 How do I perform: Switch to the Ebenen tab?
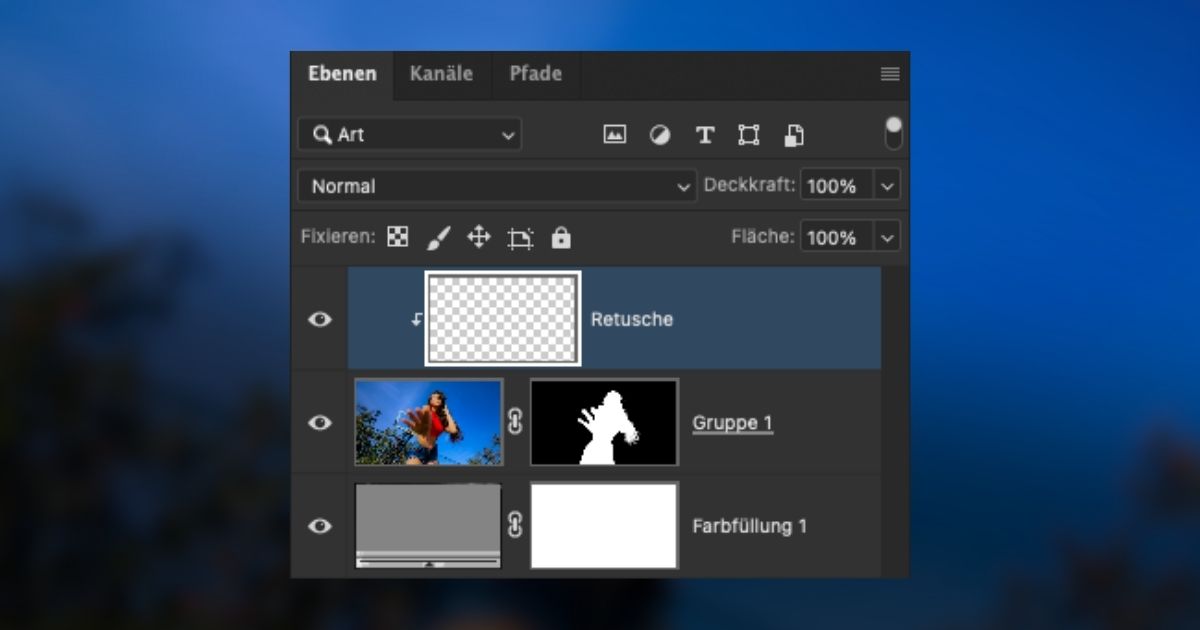click(x=342, y=74)
